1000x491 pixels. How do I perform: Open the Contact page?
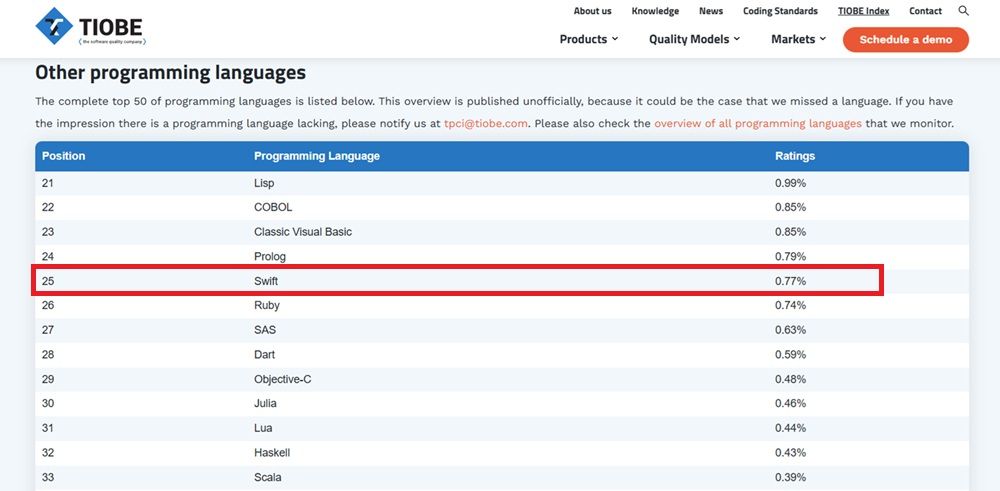tap(925, 11)
